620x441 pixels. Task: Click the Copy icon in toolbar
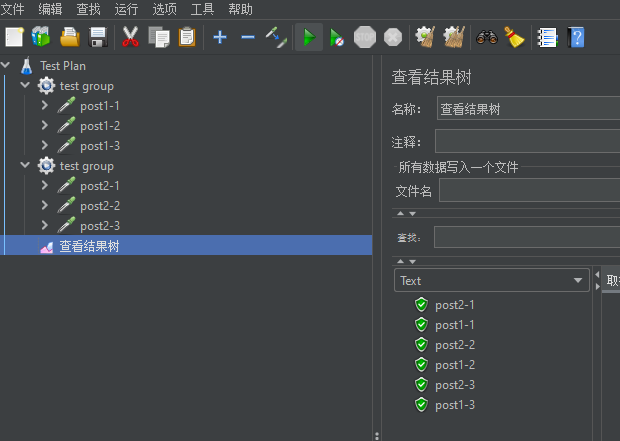click(x=159, y=37)
